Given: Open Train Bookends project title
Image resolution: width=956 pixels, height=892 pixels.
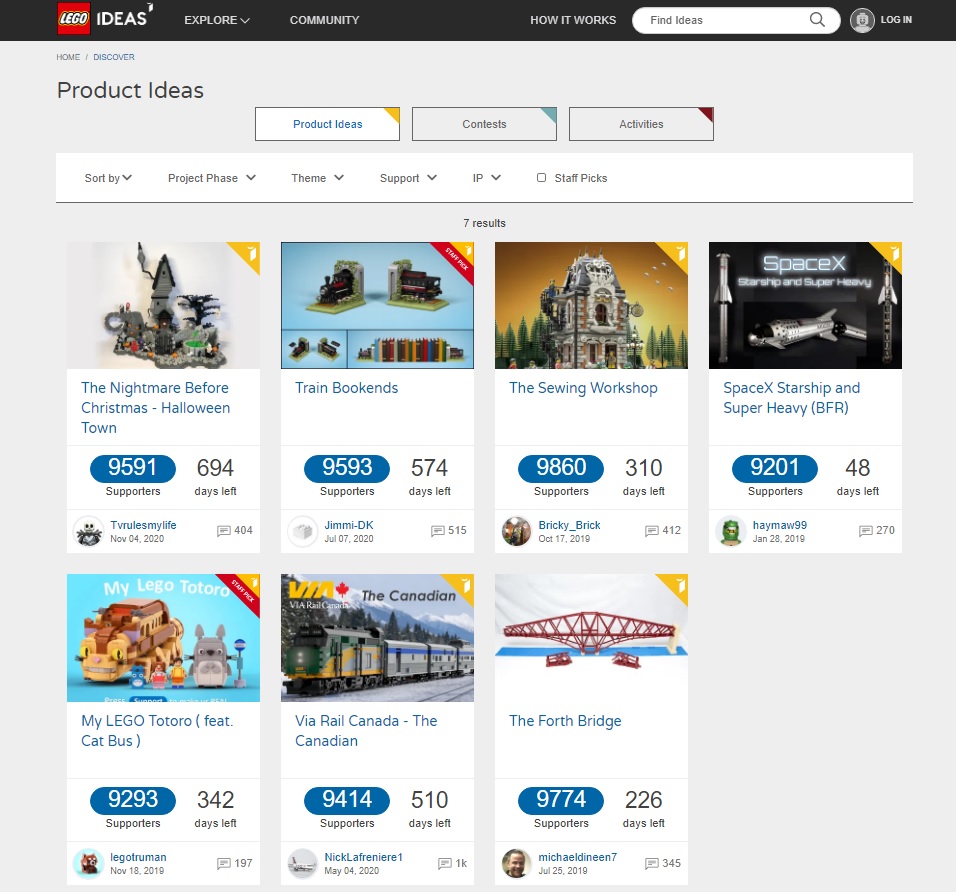Looking at the screenshot, I should click(346, 388).
